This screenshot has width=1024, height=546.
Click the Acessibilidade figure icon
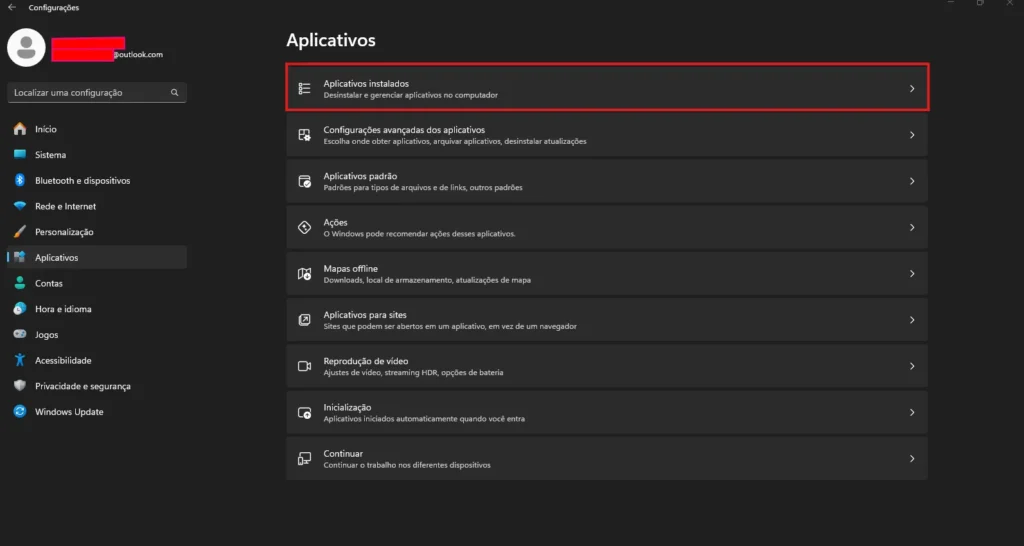pyautogui.click(x=20, y=361)
